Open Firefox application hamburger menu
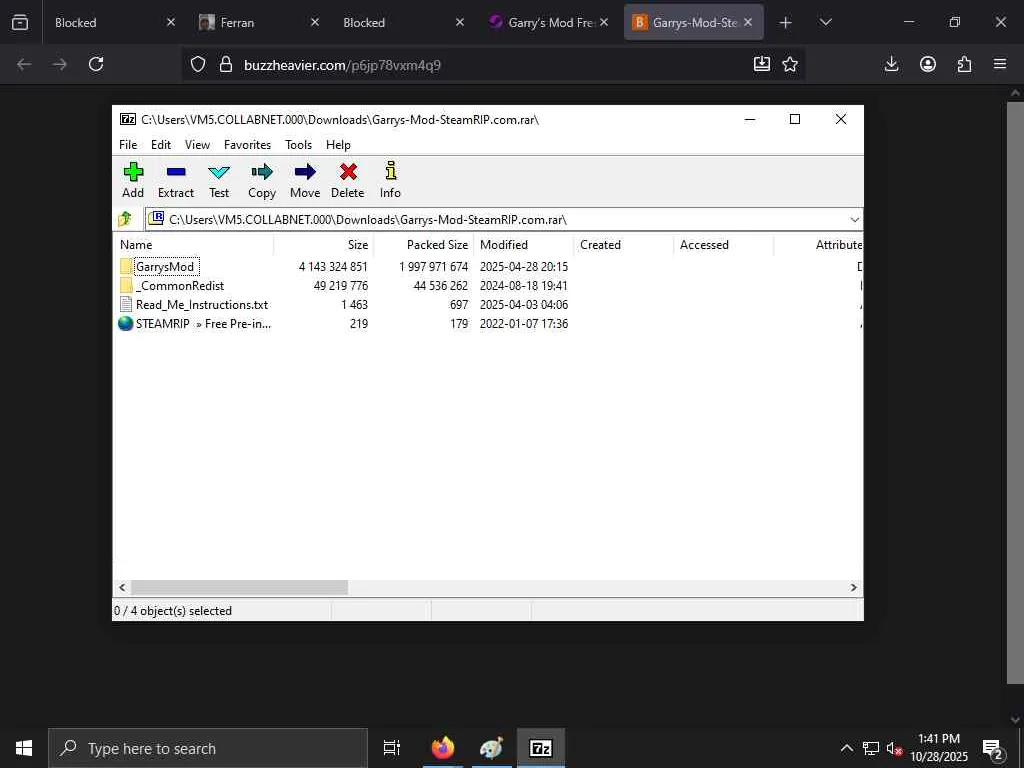 1000,64
